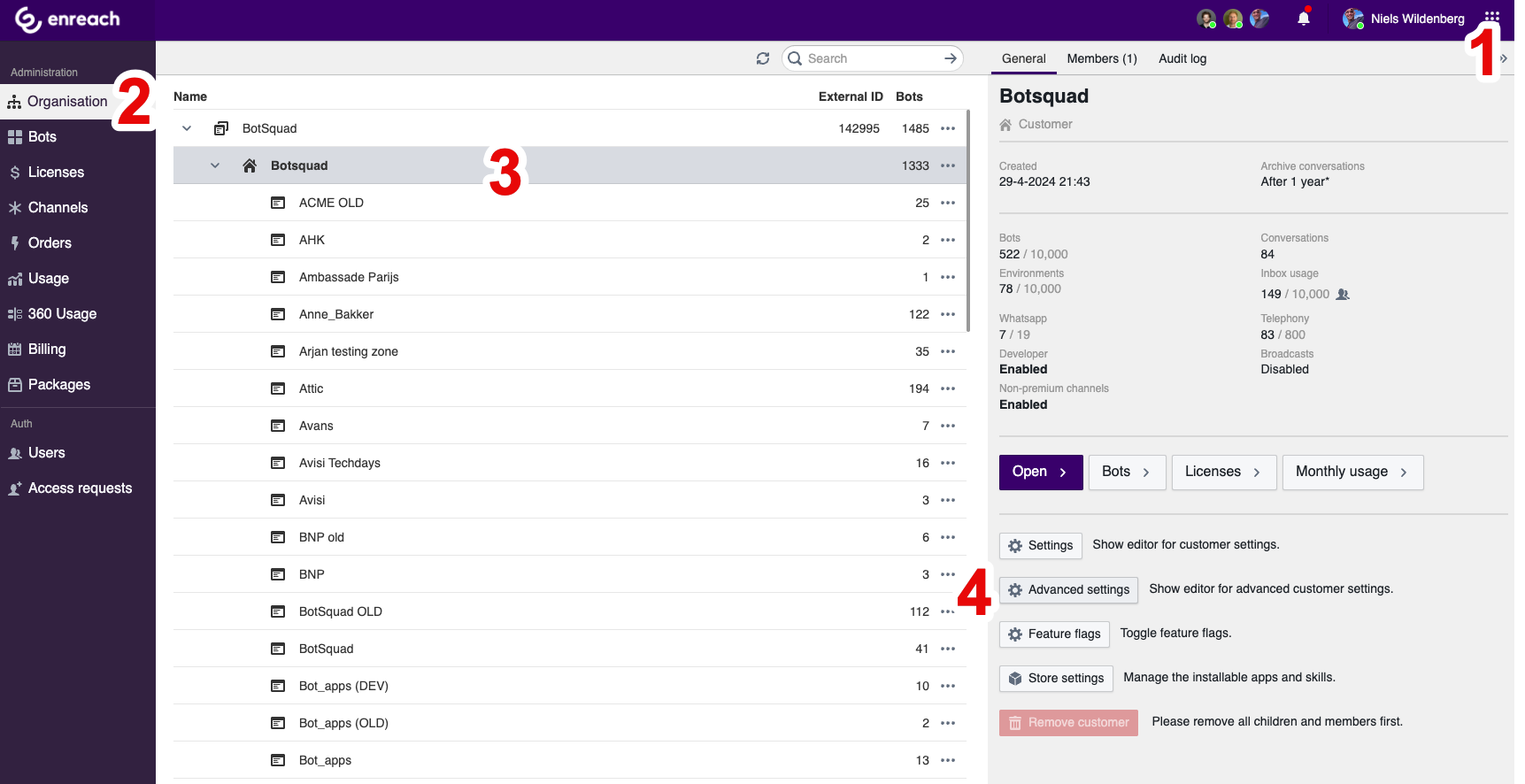Screen dimensions: 1525x784
Task: Open the notifications bell
Action: (1303, 19)
